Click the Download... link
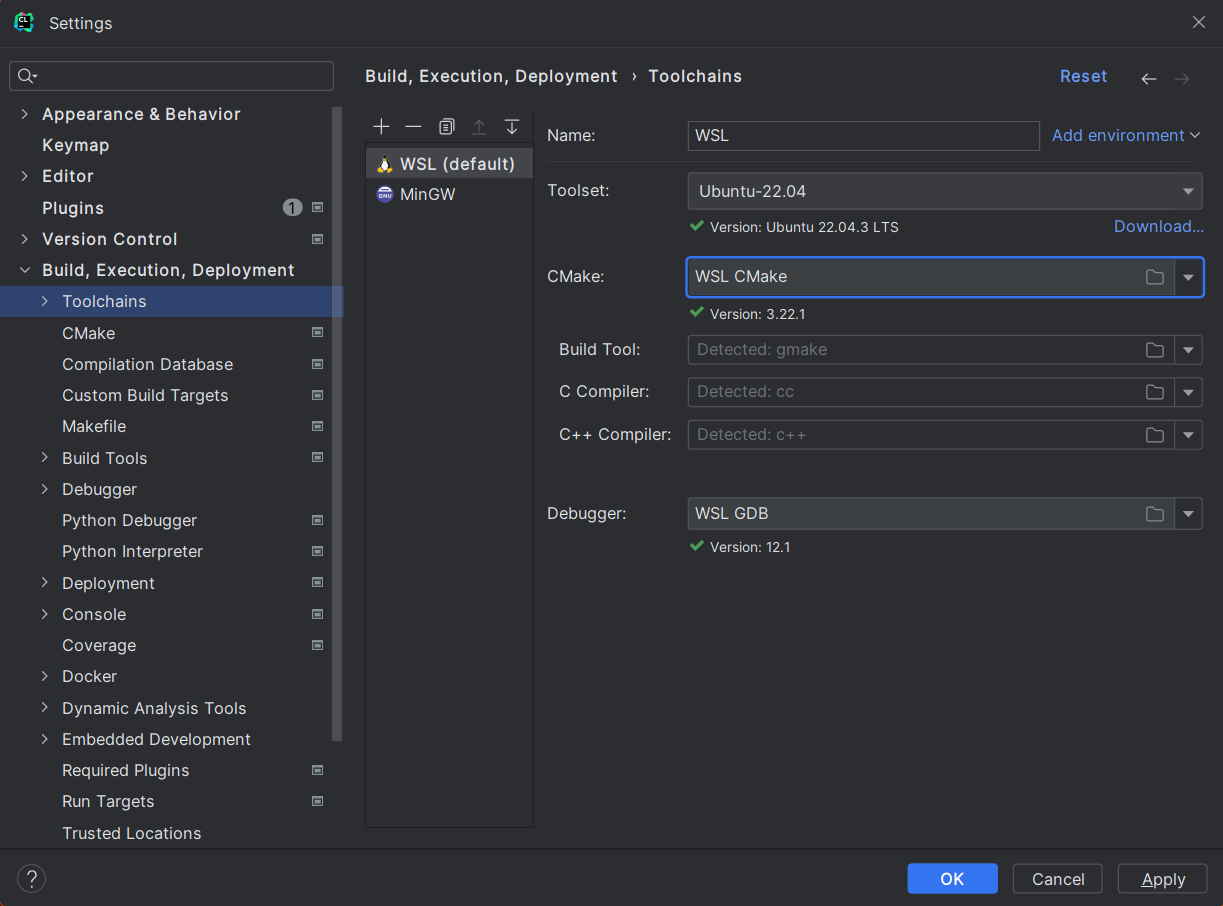Screen dimensions: 1223x906 [1159, 227]
